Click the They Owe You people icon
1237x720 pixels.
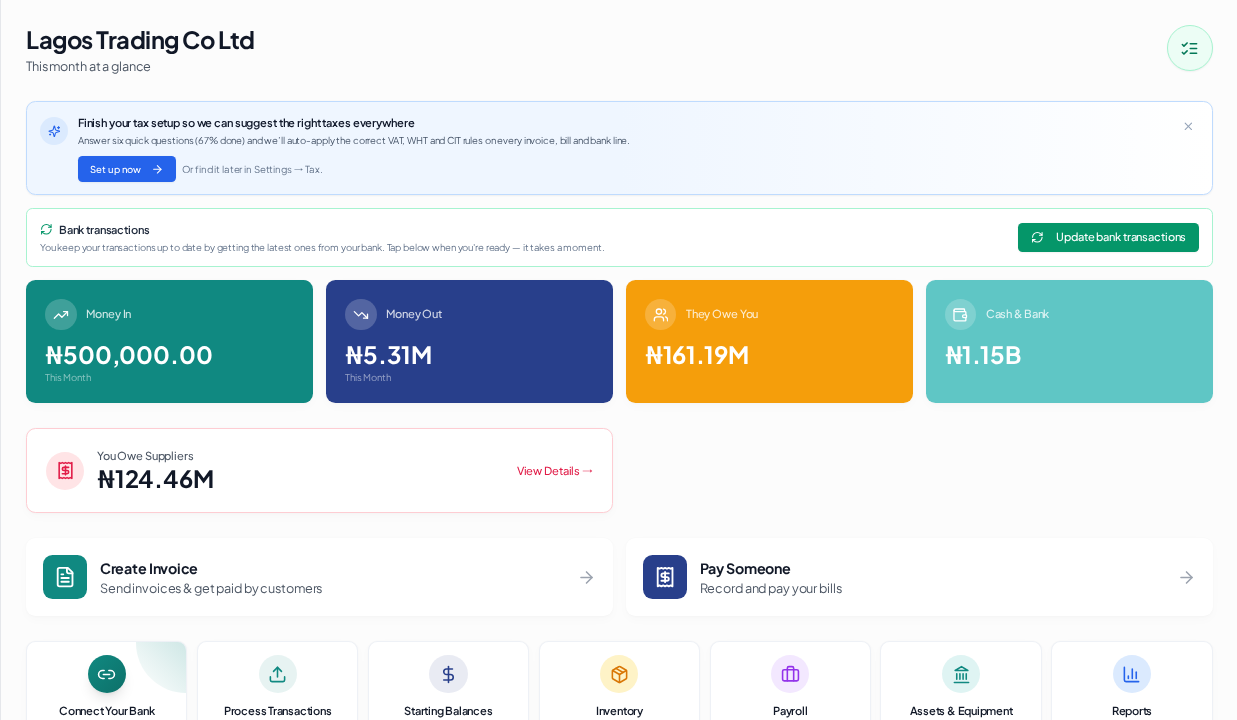661,314
